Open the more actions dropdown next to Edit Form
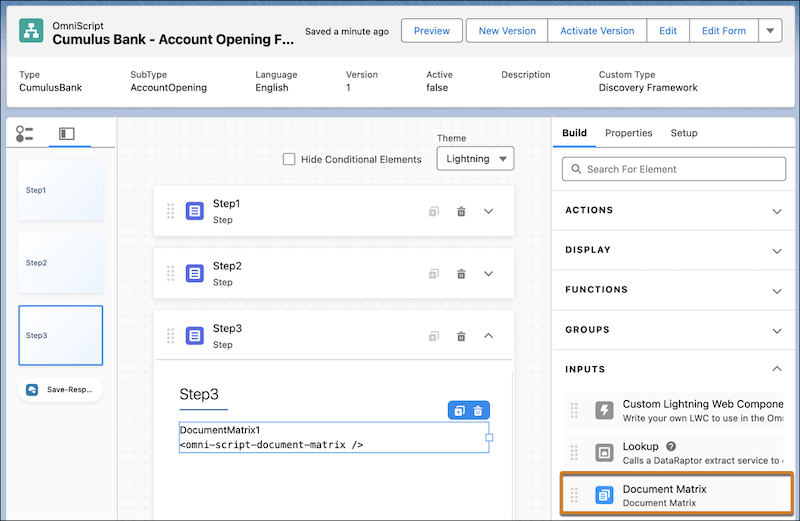The width and height of the screenshot is (800, 521). (x=769, y=31)
